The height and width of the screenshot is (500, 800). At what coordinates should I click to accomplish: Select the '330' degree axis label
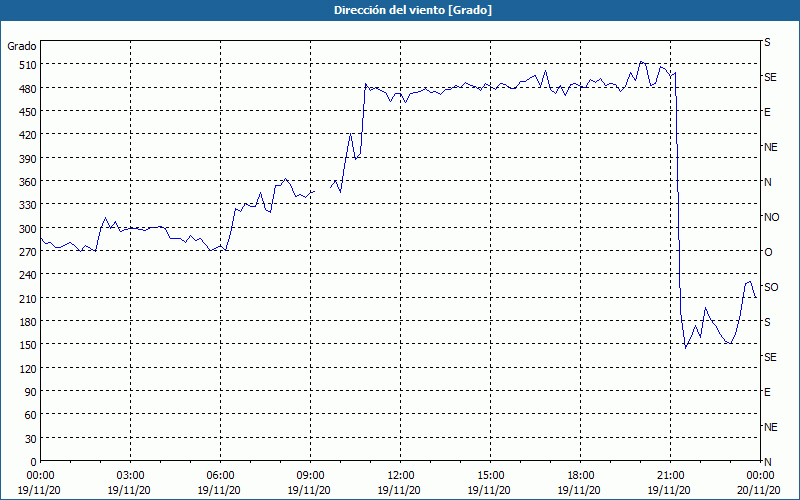tap(28, 205)
